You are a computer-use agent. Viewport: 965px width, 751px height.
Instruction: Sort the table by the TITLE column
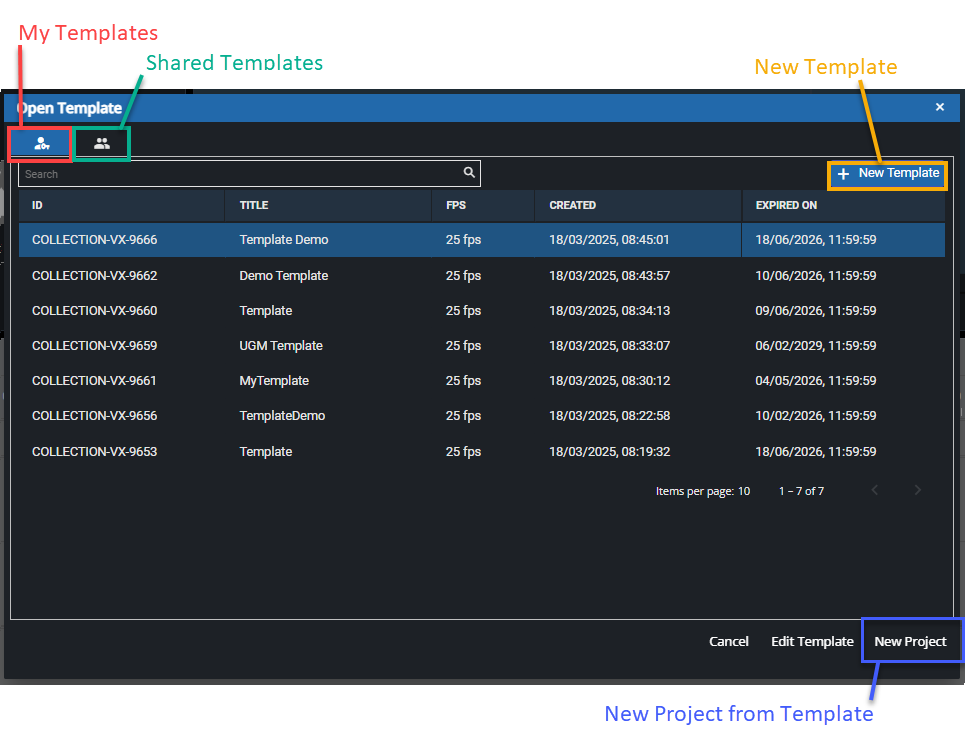[253, 205]
